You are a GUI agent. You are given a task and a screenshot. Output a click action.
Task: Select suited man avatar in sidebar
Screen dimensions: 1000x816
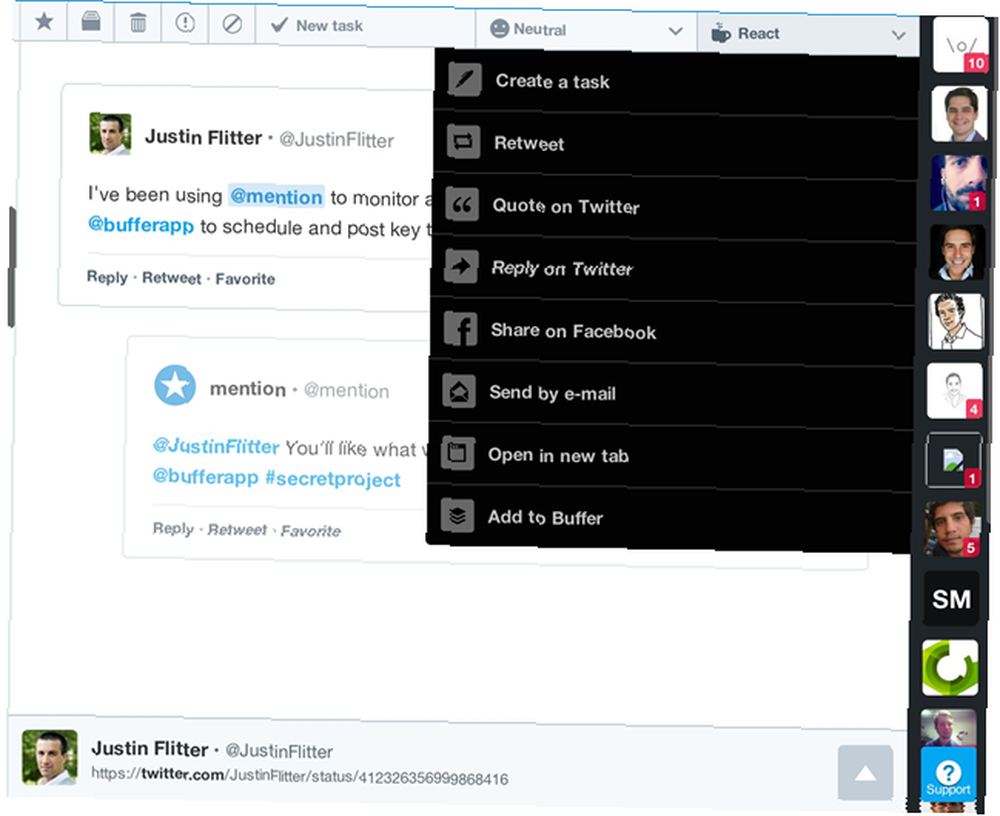click(959, 114)
